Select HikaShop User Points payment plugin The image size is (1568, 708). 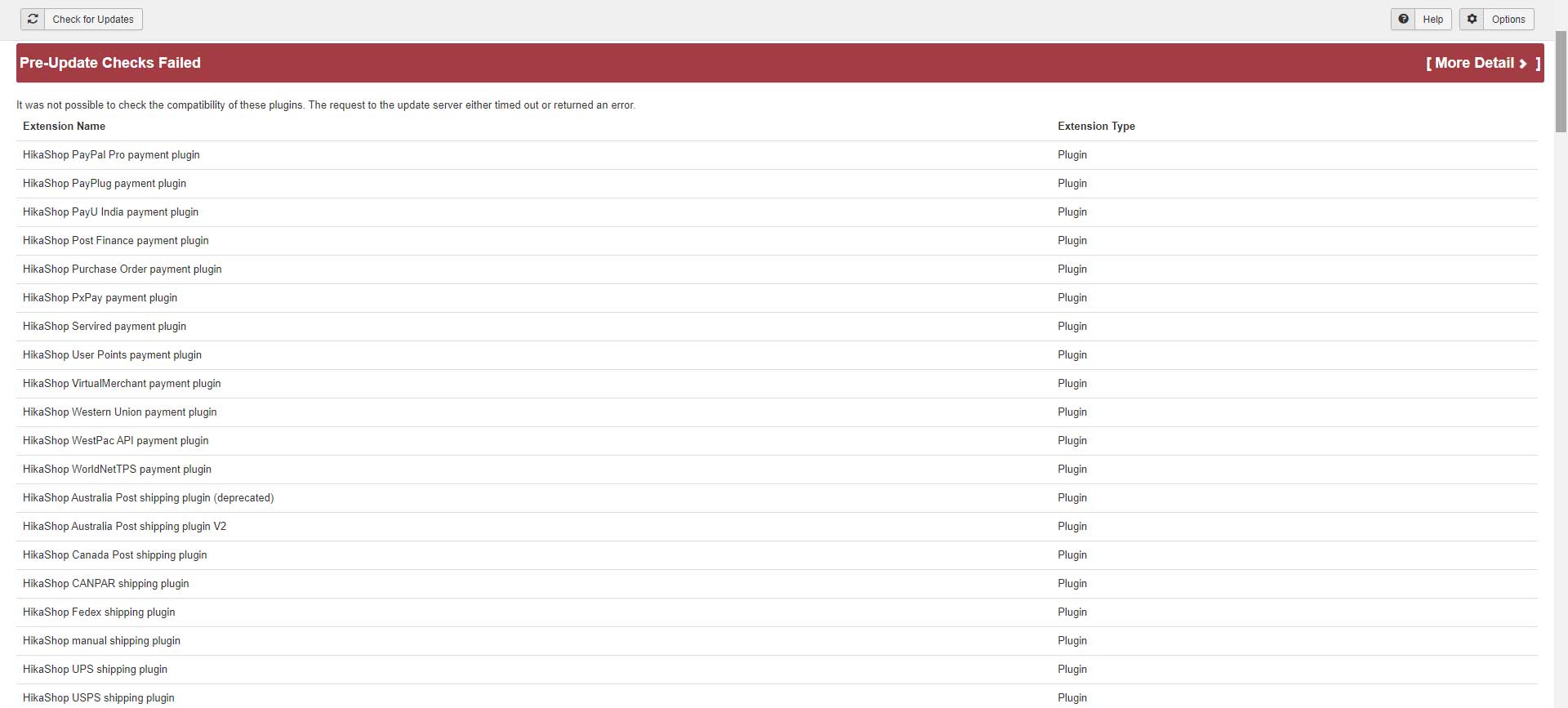[x=112, y=355]
